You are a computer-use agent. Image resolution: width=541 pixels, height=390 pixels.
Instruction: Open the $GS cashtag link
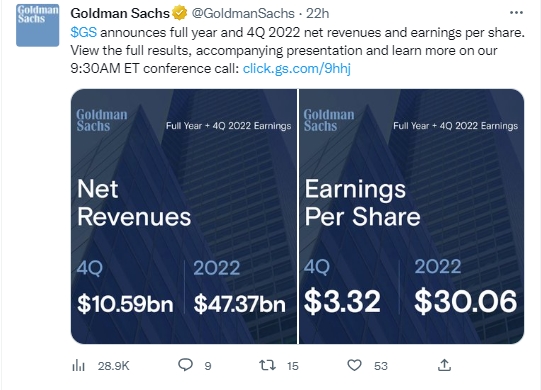coord(83,32)
